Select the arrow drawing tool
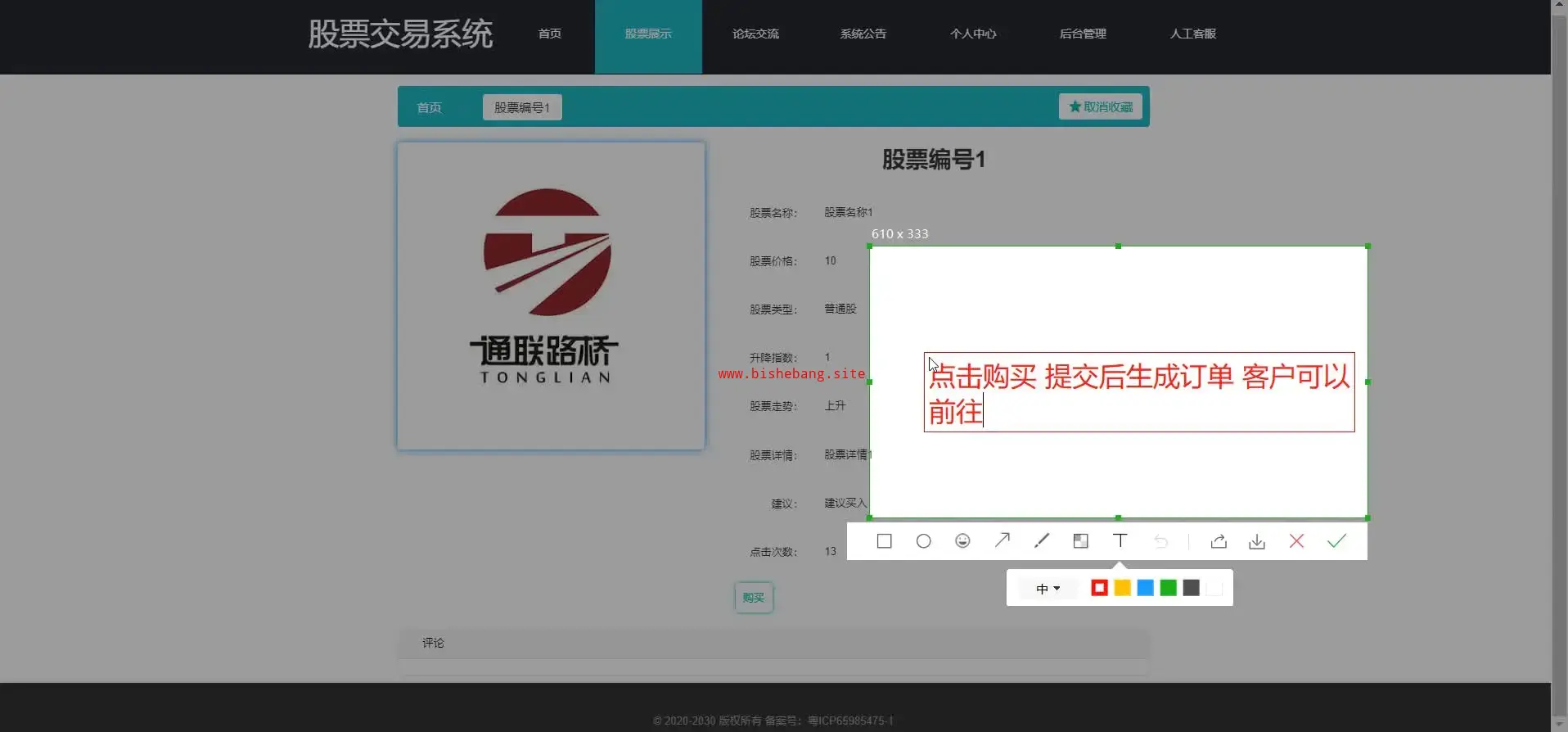1568x732 pixels. tap(1002, 540)
